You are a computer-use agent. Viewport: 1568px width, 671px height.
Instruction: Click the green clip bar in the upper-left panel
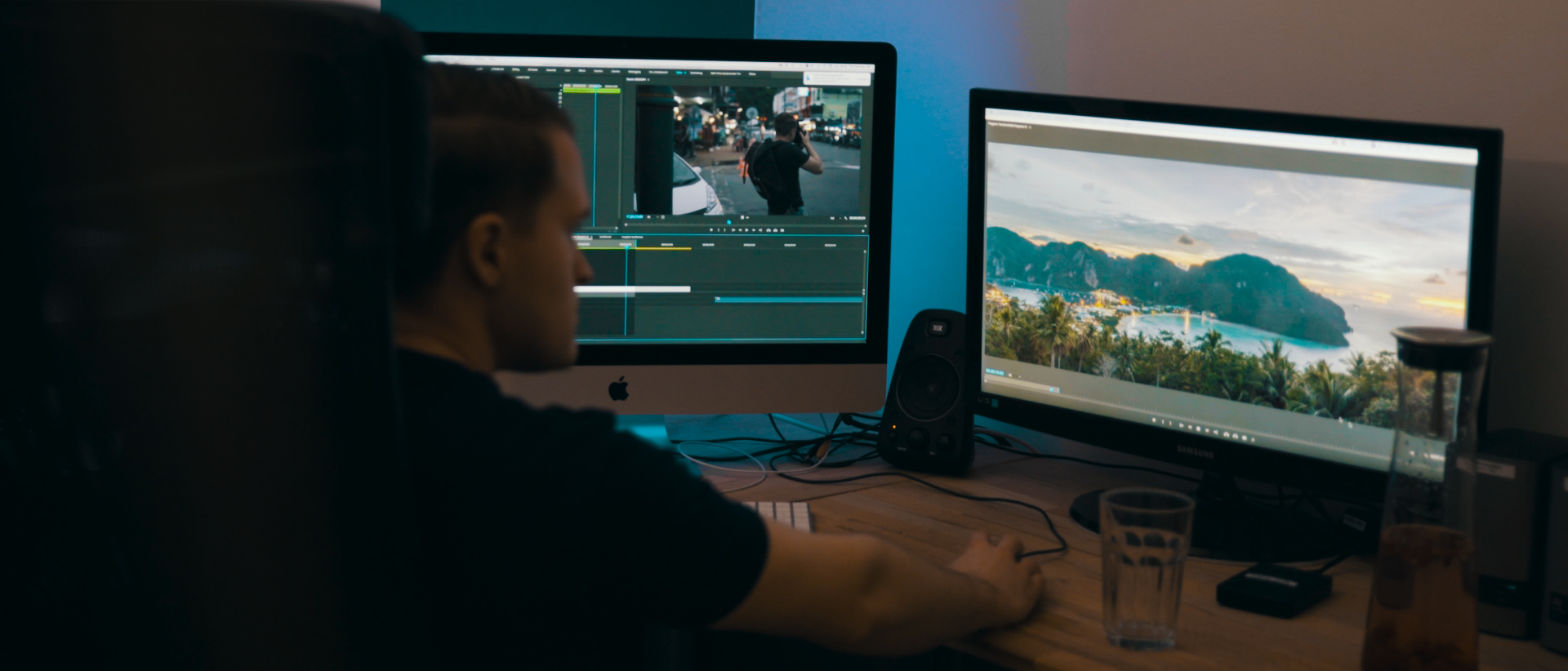591,90
